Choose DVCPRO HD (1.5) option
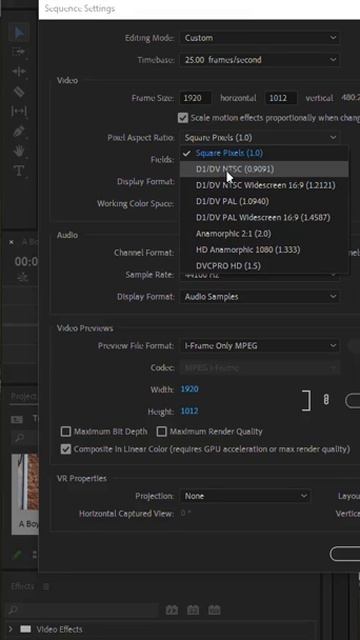 click(x=264, y=266)
